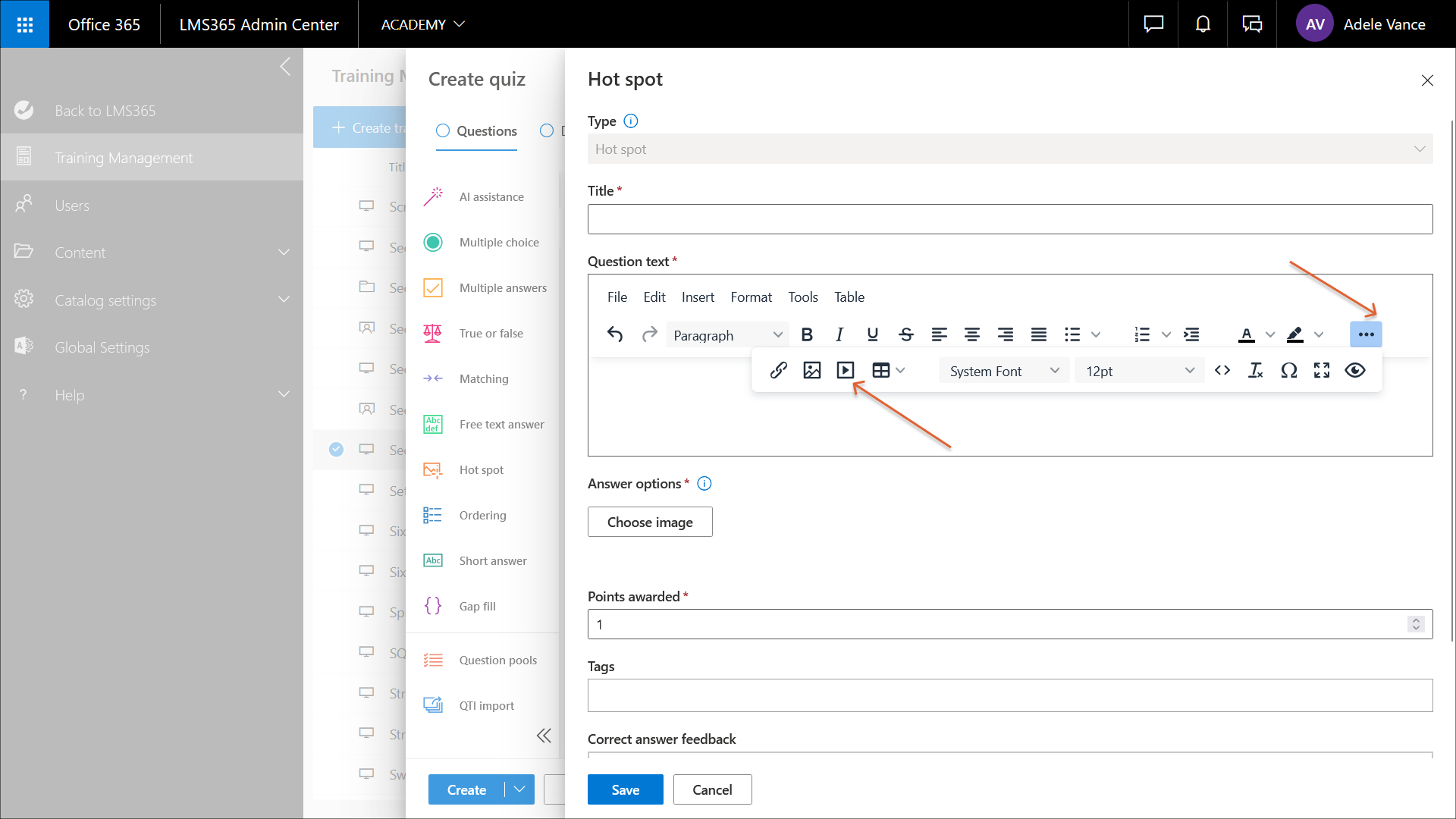Open the text color picker arrow
Image resolution: width=1456 pixels, height=819 pixels.
coord(1270,334)
